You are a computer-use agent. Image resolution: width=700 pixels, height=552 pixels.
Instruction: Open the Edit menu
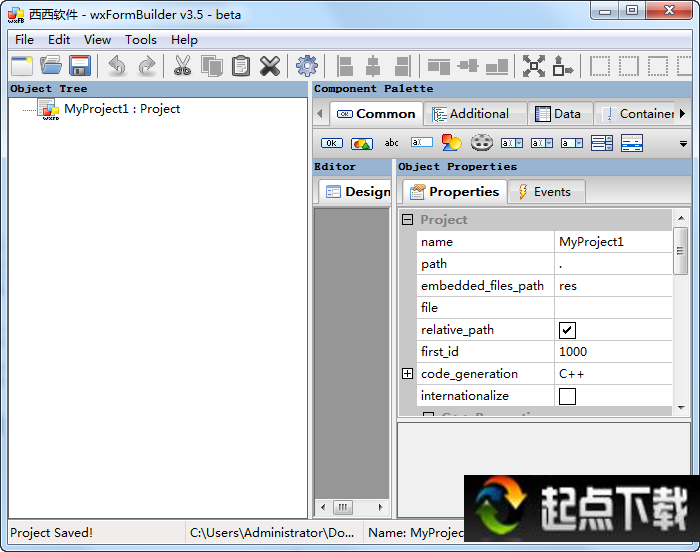click(59, 40)
